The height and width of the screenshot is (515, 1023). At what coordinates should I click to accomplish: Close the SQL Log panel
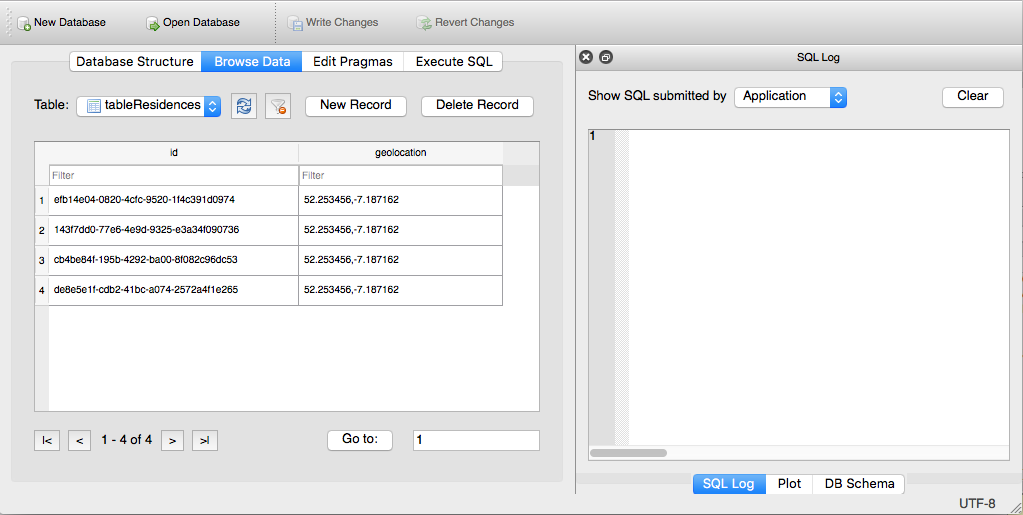(586, 57)
